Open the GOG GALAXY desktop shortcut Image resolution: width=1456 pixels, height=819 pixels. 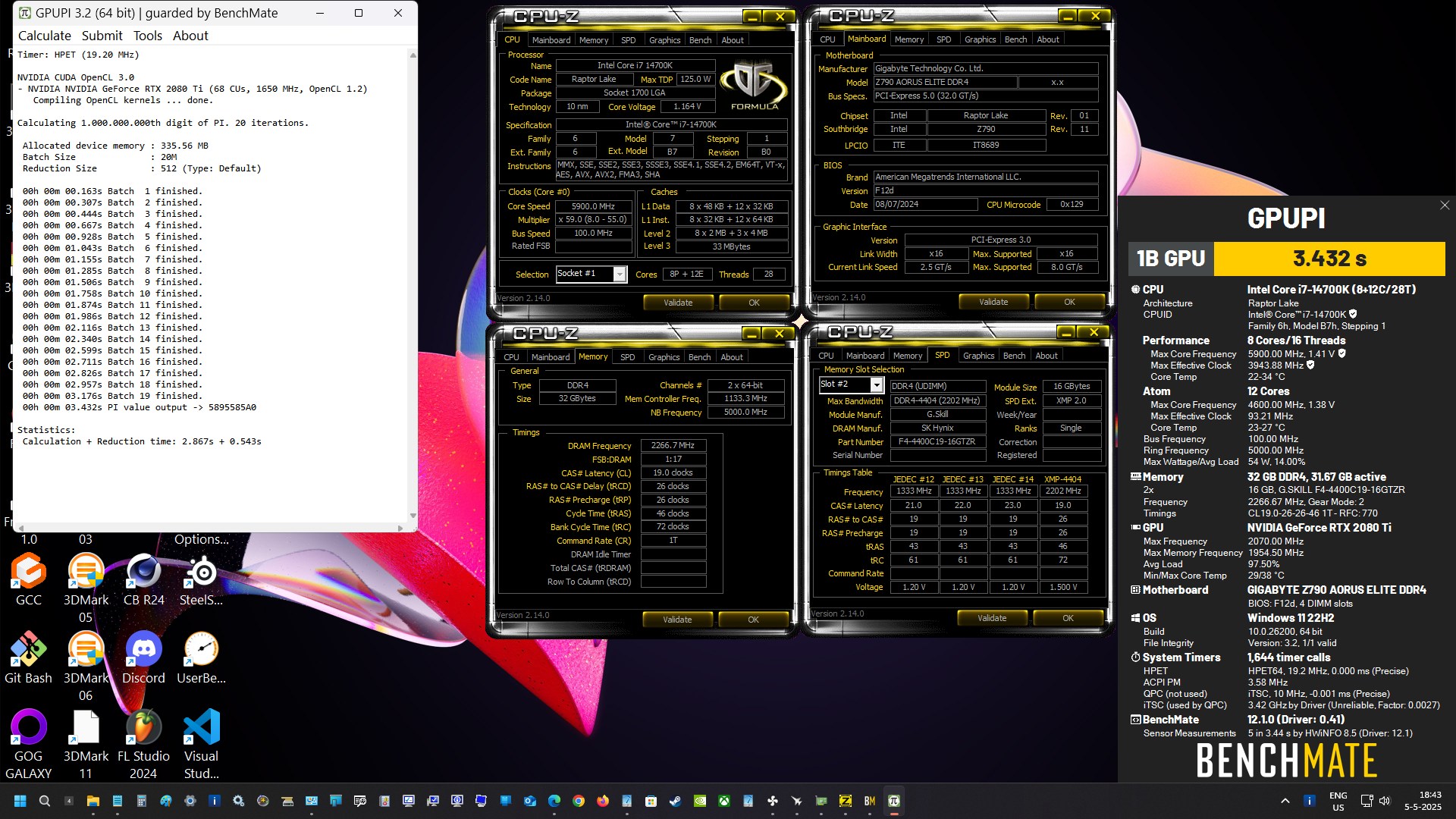click(x=29, y=745)
